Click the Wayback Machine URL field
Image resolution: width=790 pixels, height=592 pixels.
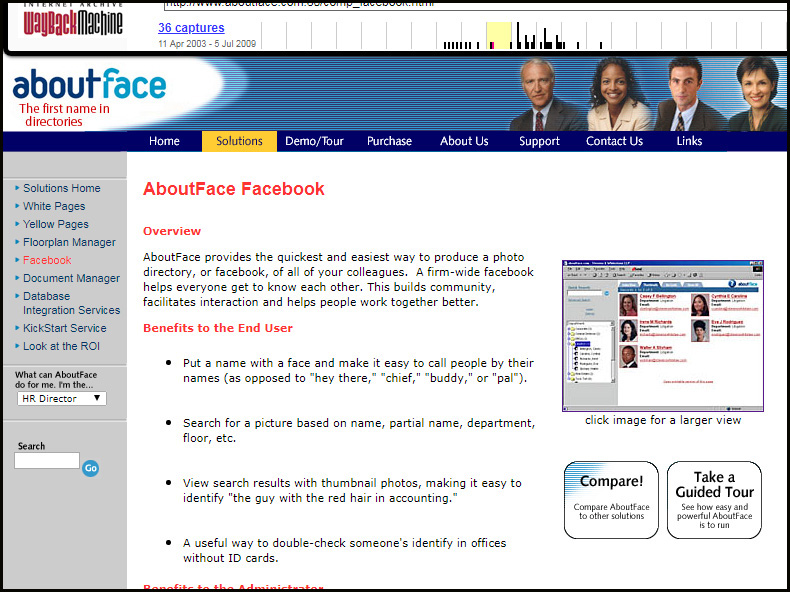click(476, 5)
